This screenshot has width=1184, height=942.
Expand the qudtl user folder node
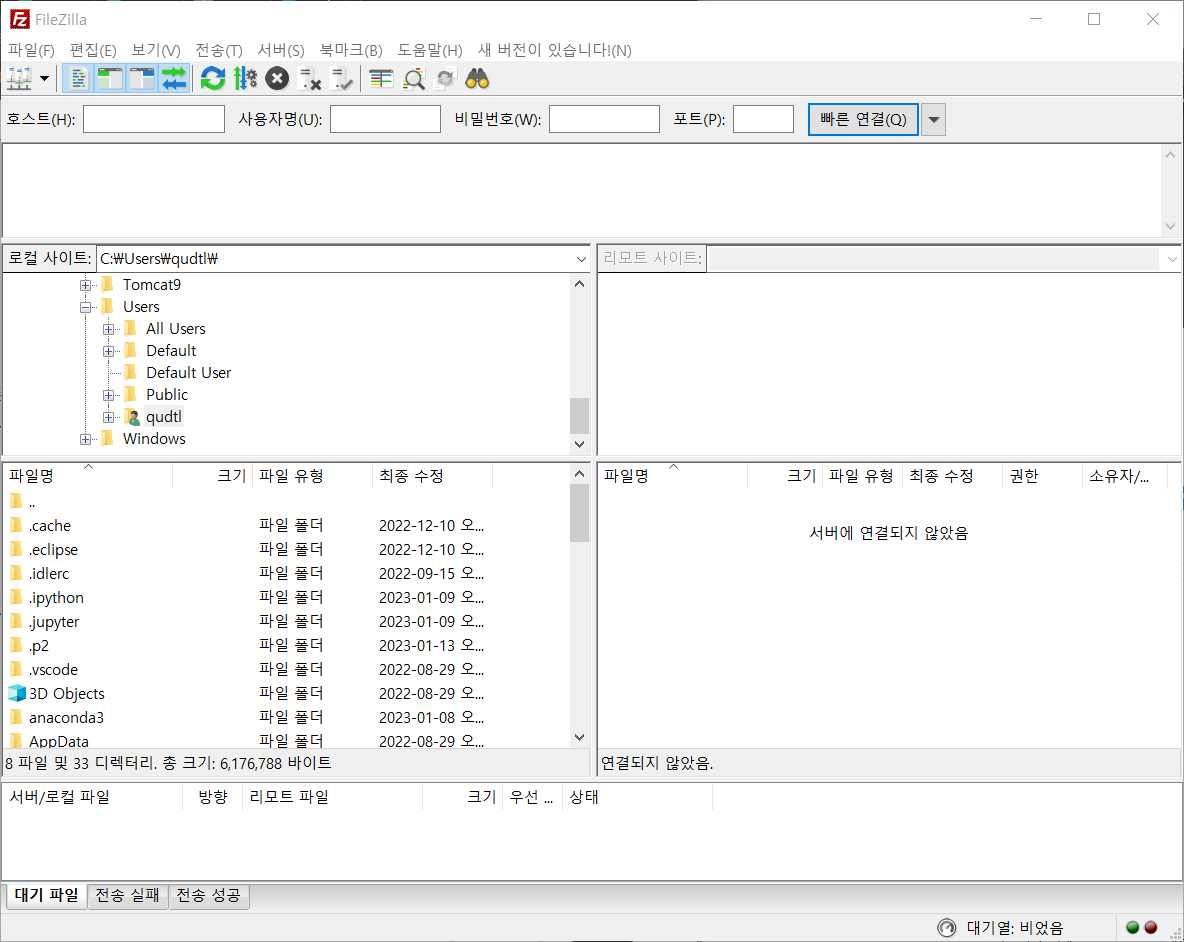[x=109, y=417]
